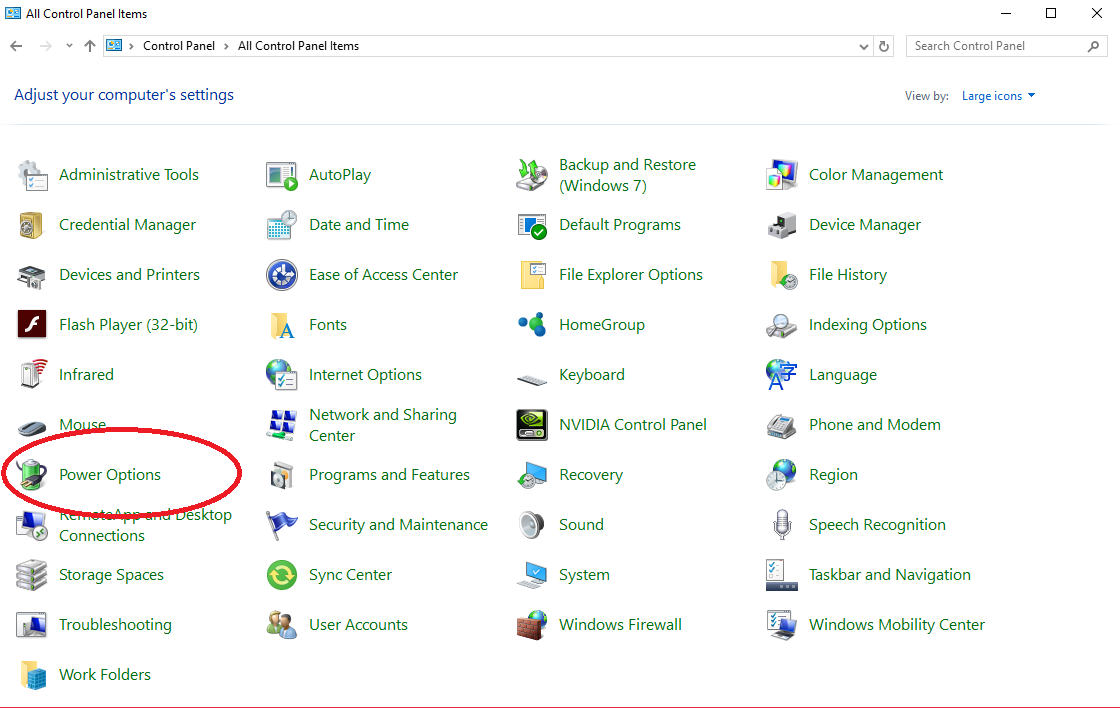The height and width of the screenshot is (708, 1120).
Task: Open Devices and Printers icon
Action: coord(32,275)
